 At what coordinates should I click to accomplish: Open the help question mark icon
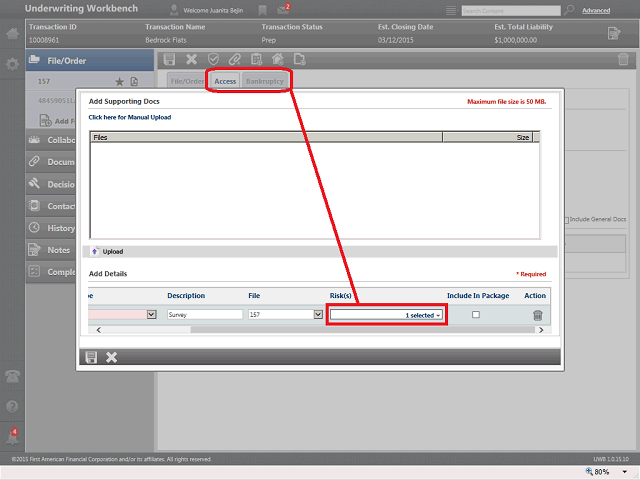pyautogui.click(x=12, y=406)
